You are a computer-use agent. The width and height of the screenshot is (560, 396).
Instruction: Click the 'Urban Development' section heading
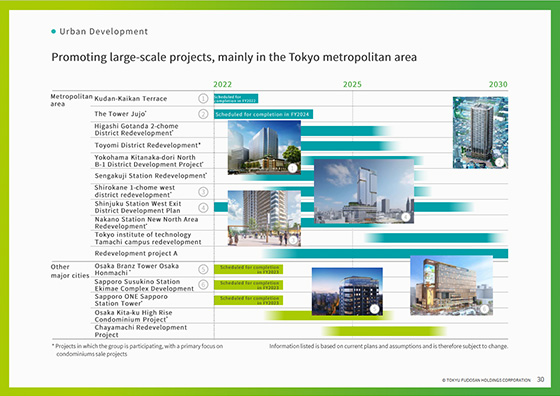(x=104, y=31)
